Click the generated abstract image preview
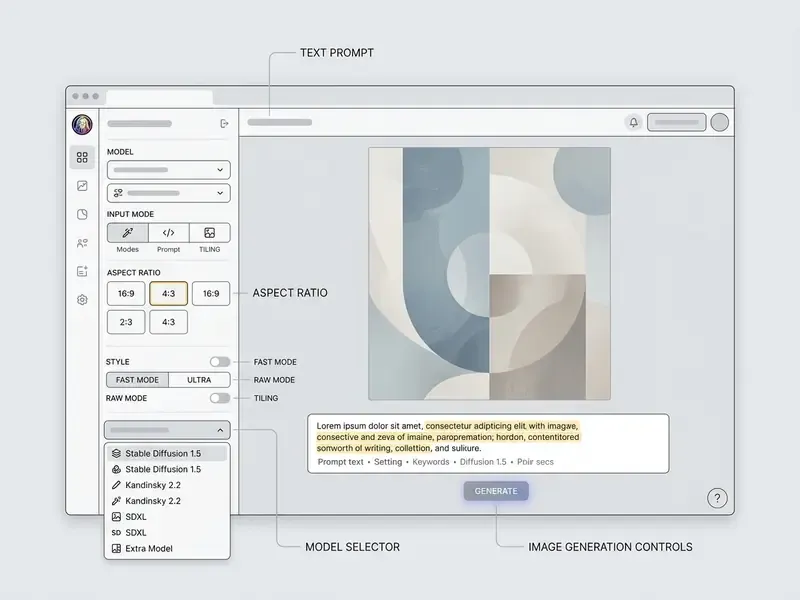This screenshot has height=600, width=800. point(489,273)
